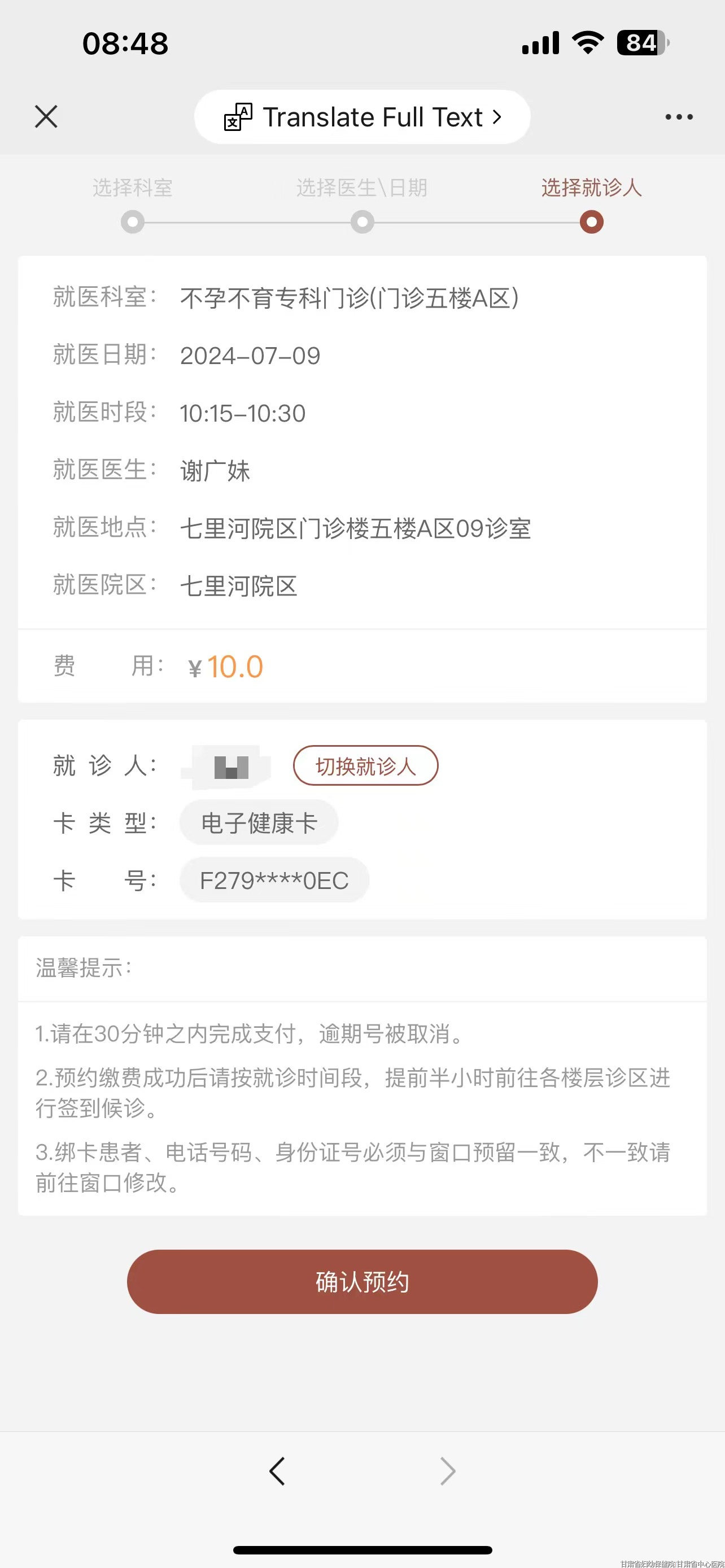Tap the home indicator bar
Viewport: 725px width, 1568px height.
point(362,1550)
